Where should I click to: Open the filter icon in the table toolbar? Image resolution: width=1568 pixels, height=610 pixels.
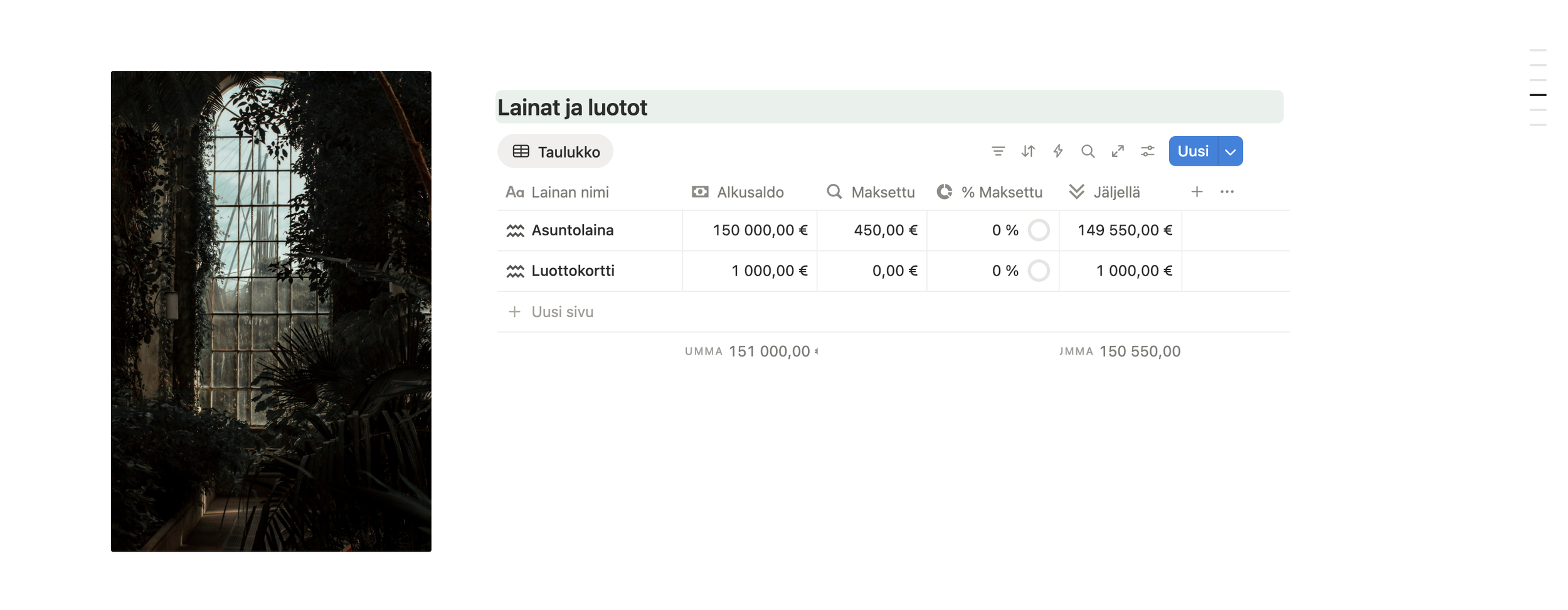[x=999, y=151]
